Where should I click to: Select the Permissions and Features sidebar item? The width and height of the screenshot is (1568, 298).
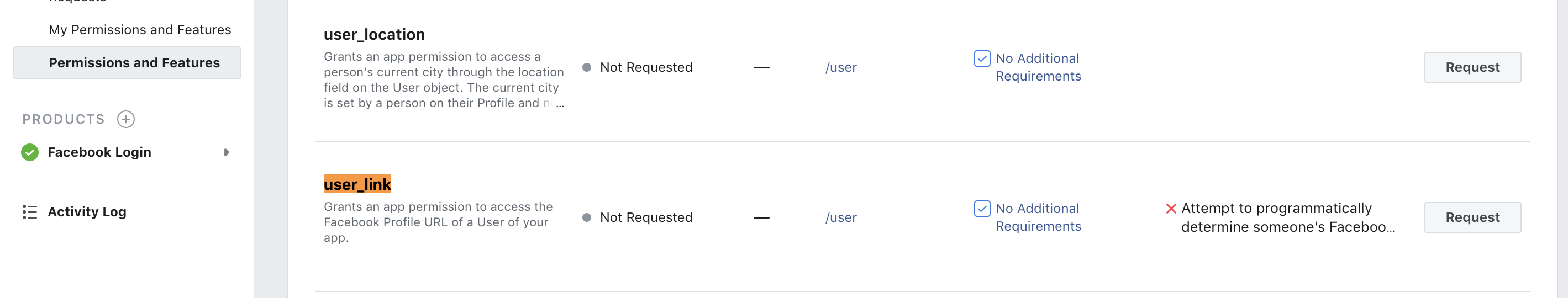tap(134, 63)
